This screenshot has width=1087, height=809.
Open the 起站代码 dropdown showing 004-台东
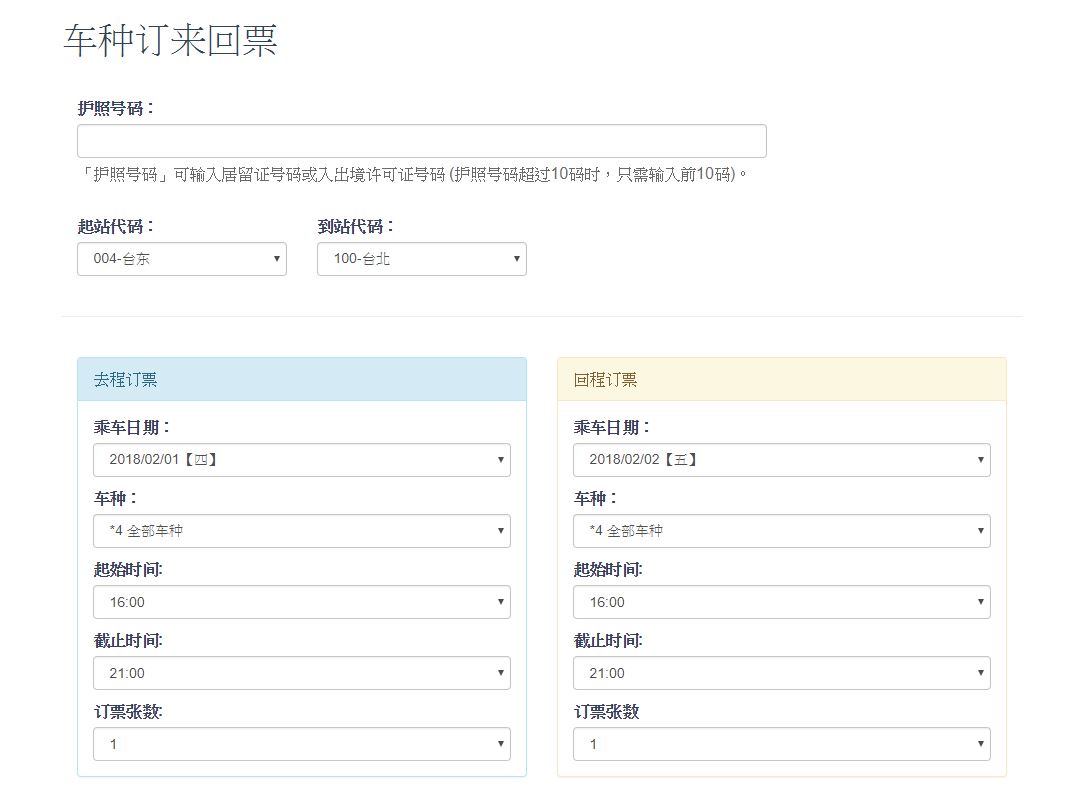click(181, 259)
